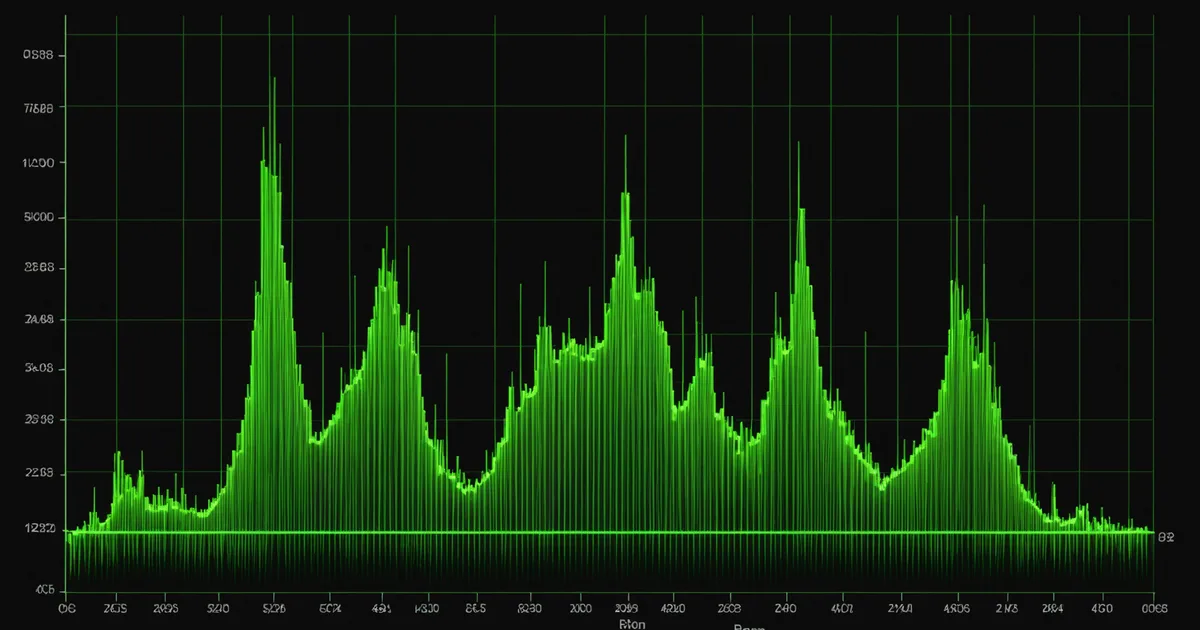Image resolution: width=1200 pixels, height=630 pixels.
Task: Select the 1400 label on the vertical axis
Action: coord(38,162)
